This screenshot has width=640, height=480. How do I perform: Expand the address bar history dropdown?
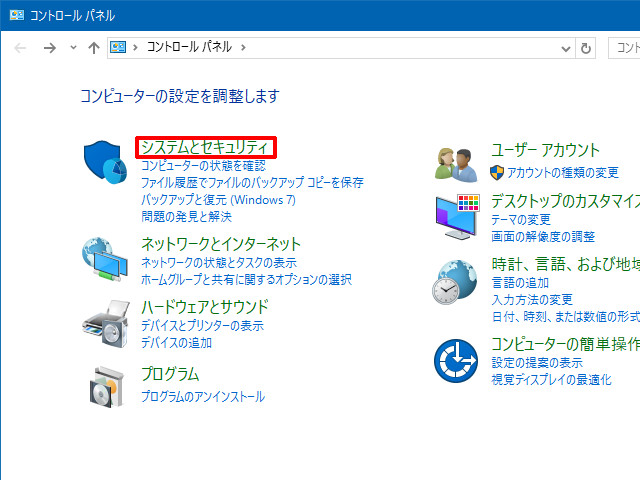[x=566, y=49]
